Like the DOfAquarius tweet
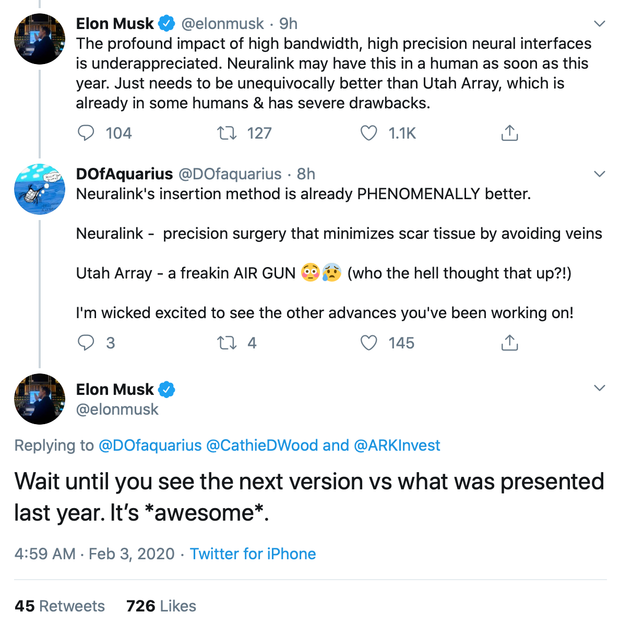Image resolution: width=620 pixels, height=629 pixels. [x=369, y=343]
